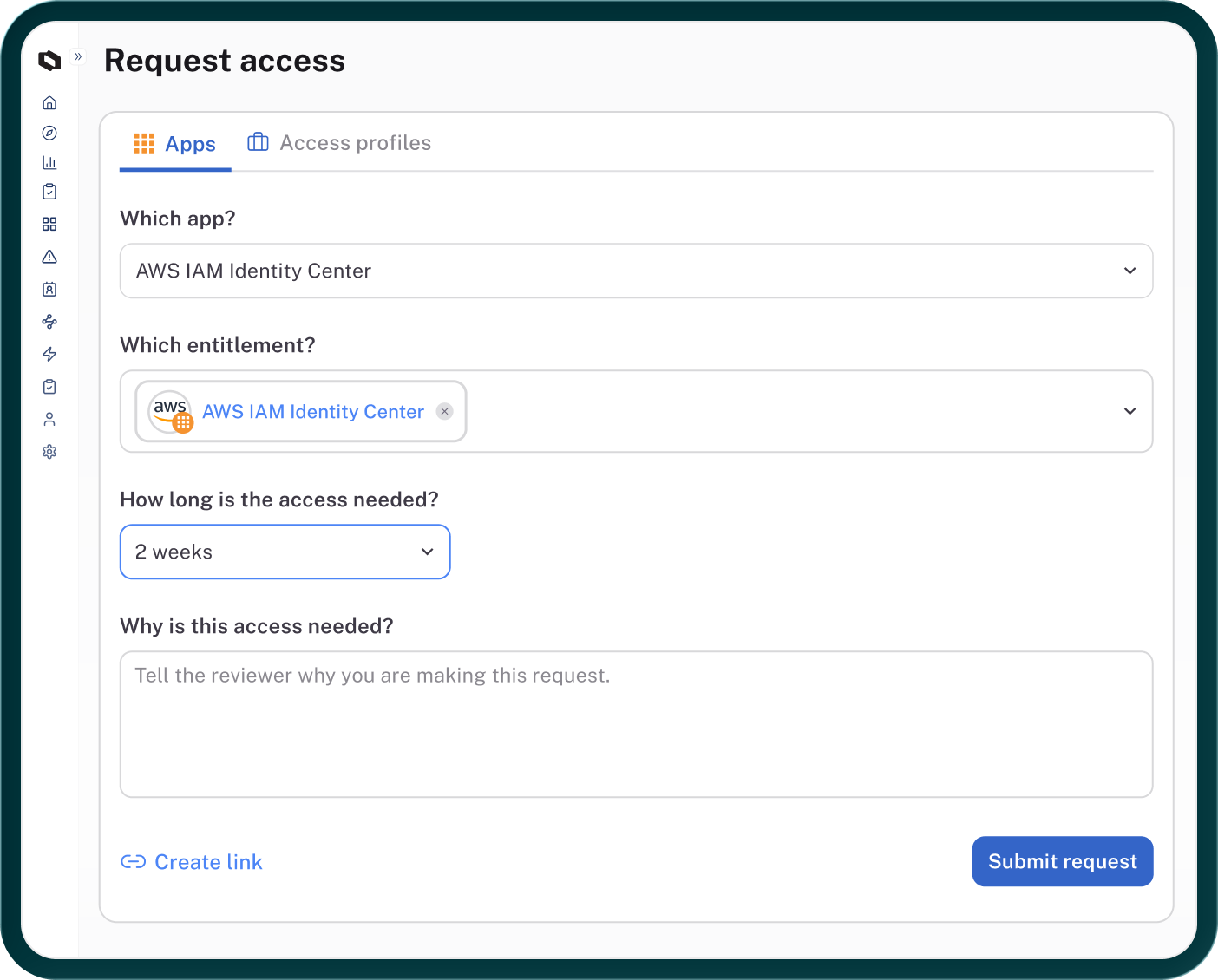Select the Apps tab
Viewport: 1218px width, 980px height.
[x=175, y=144]
